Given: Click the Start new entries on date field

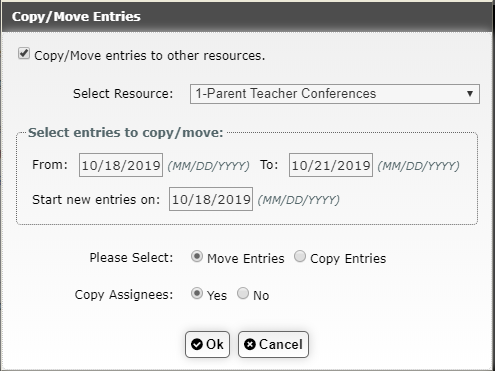Looking at the screenshot, I should click(x=211, y=199).
